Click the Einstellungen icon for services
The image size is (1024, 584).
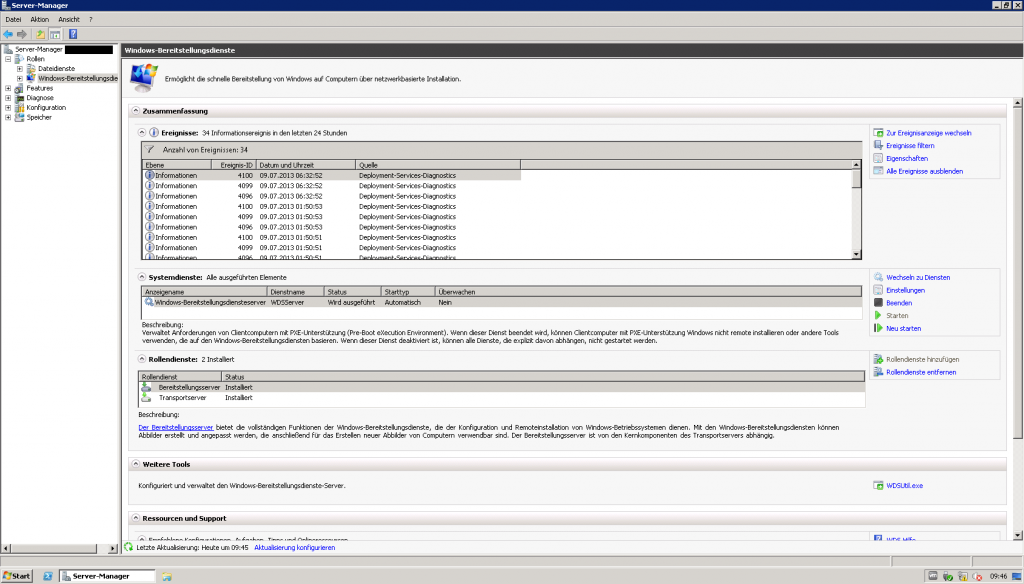click(878, 290)
